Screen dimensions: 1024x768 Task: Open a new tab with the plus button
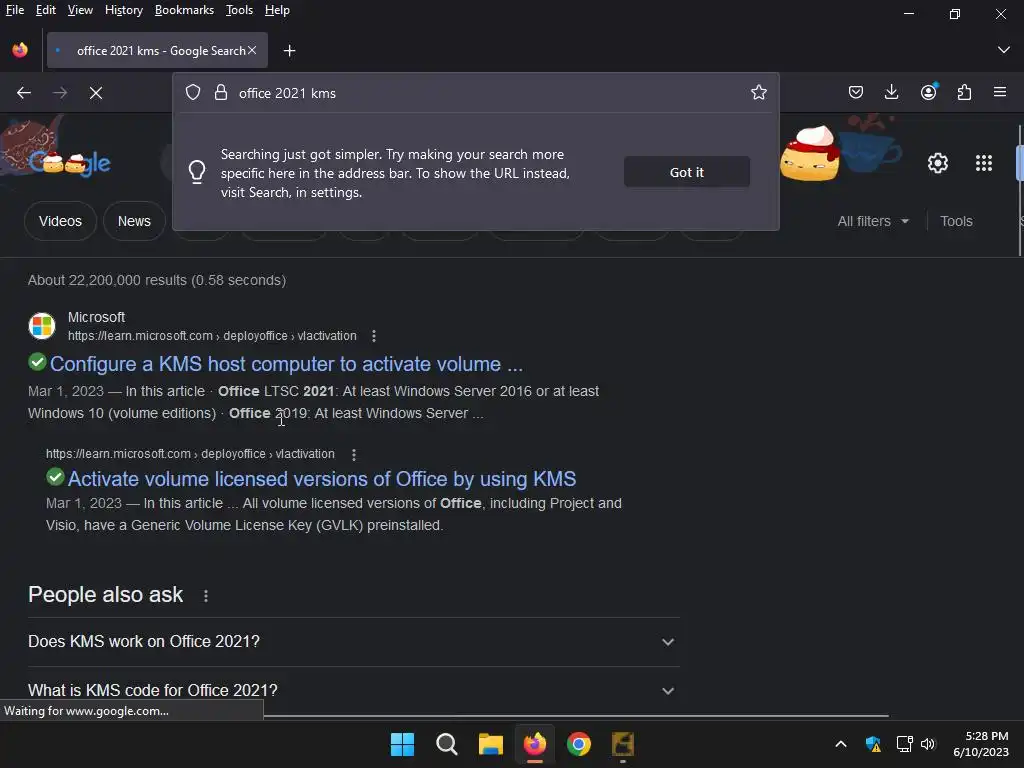(x=289, y=50)
